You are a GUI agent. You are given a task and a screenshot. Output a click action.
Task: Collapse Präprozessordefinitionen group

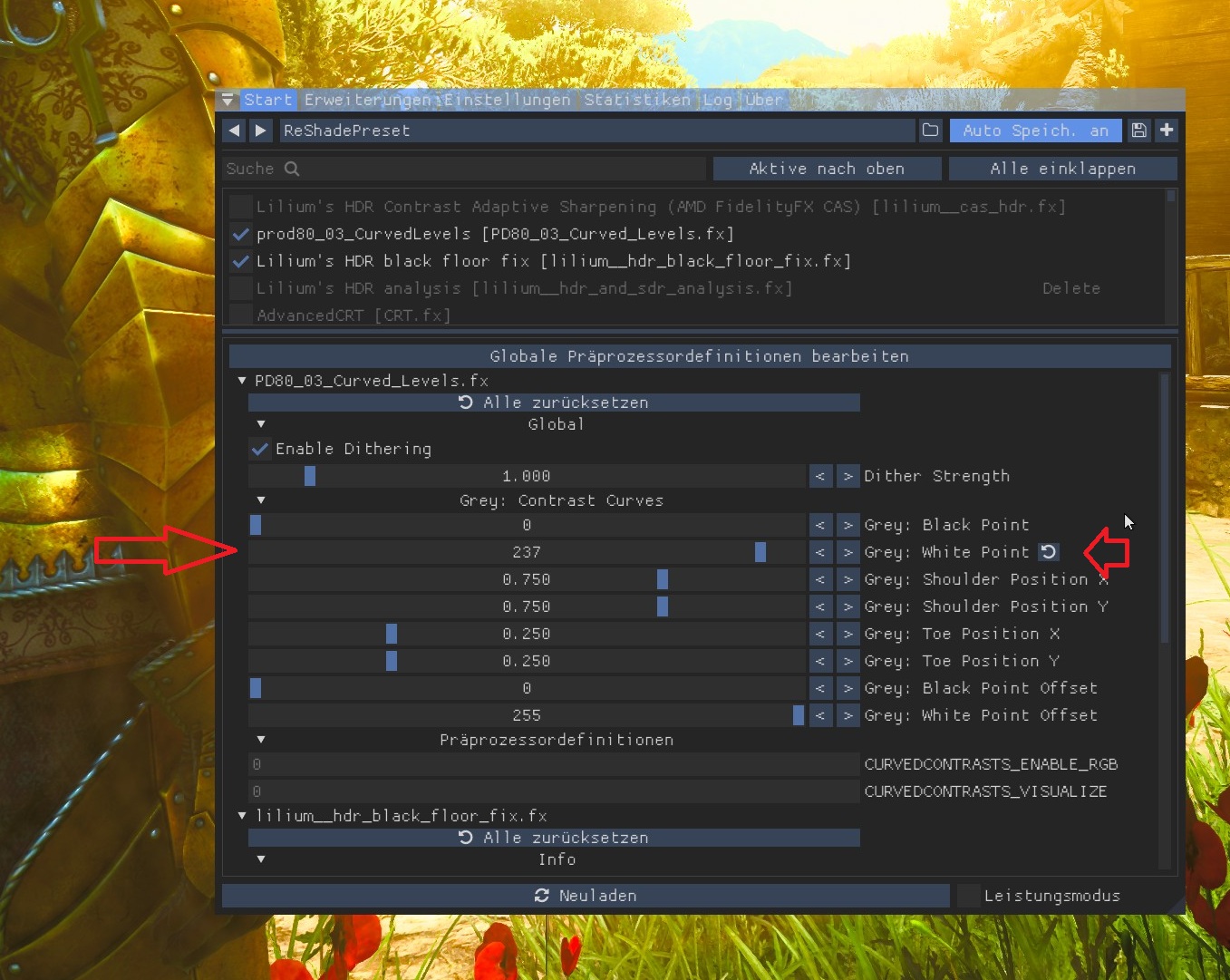click(x=261, y=740)
